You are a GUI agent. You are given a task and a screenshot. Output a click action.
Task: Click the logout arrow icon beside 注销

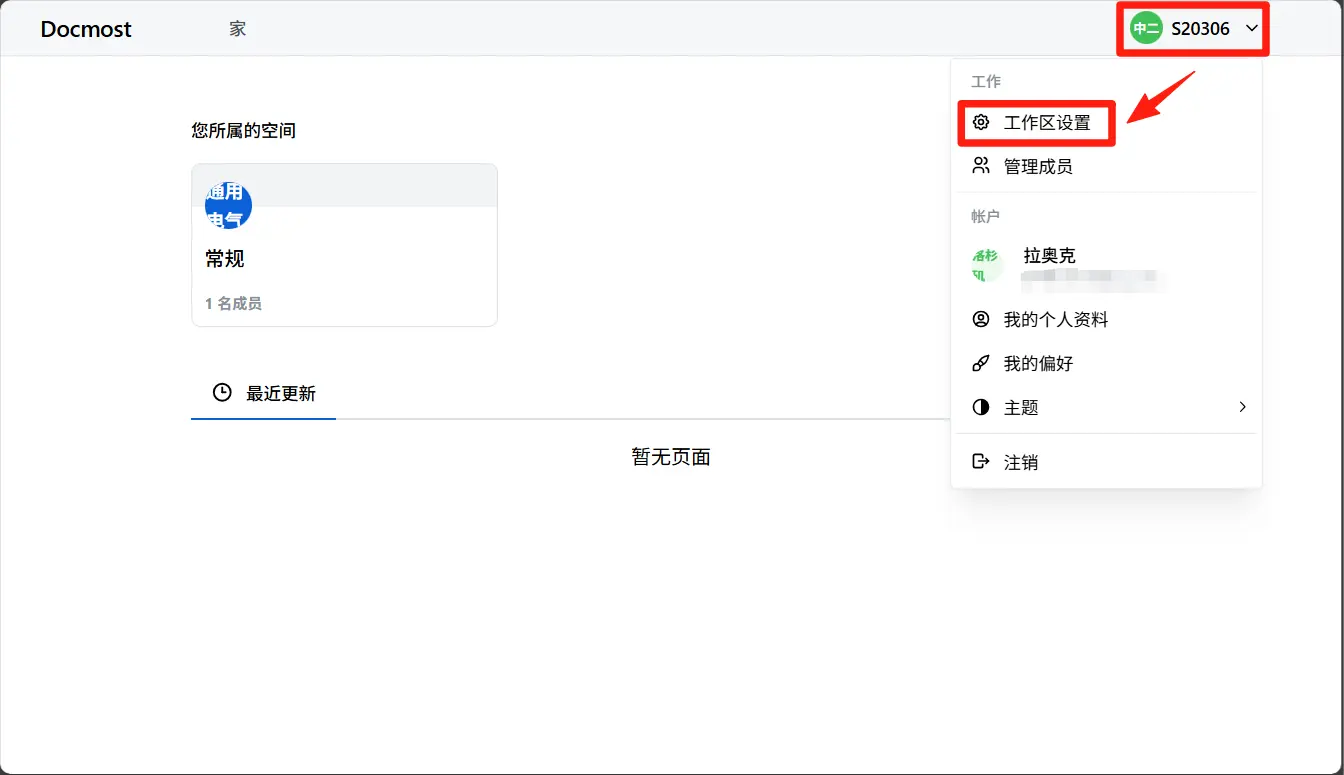981,462
